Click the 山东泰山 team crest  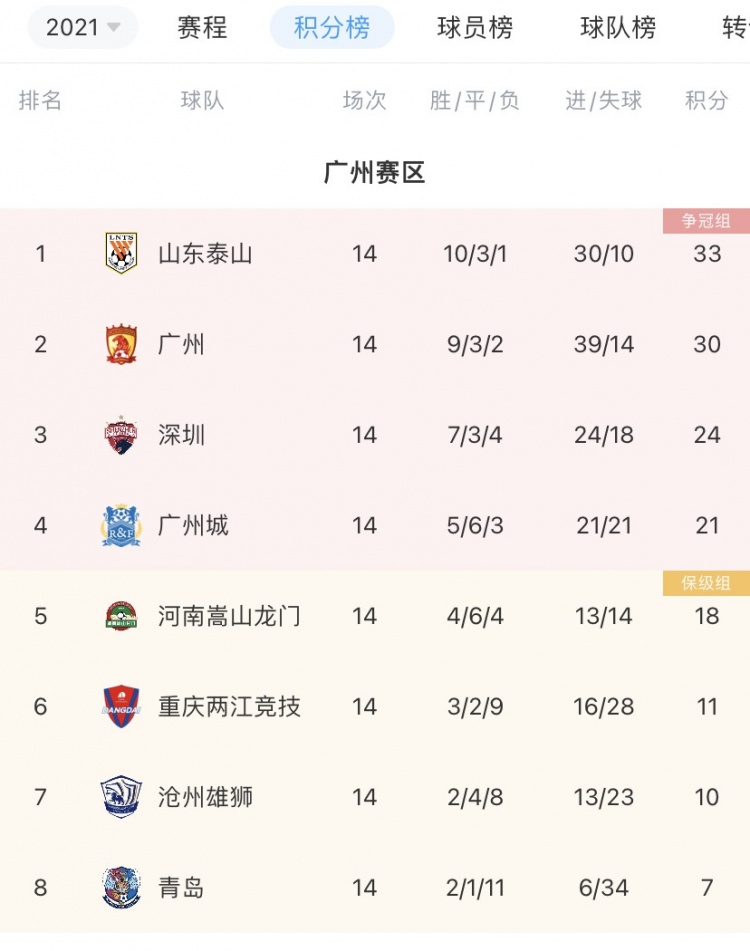coord(121,253)
